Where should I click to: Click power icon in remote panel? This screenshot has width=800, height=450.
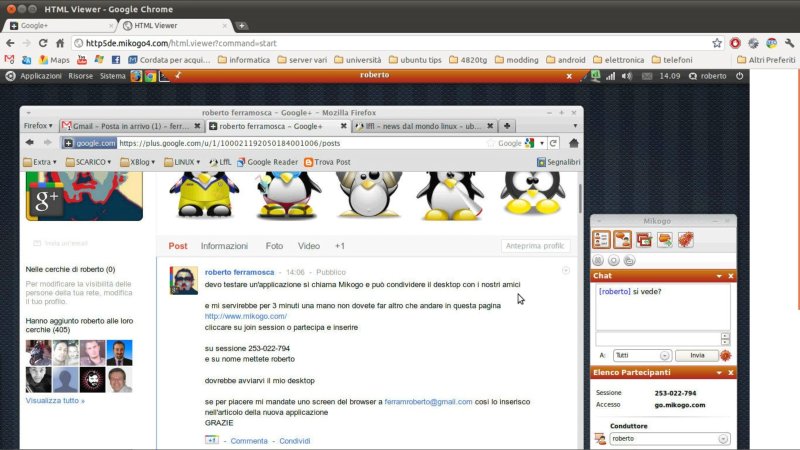[740, 76]
